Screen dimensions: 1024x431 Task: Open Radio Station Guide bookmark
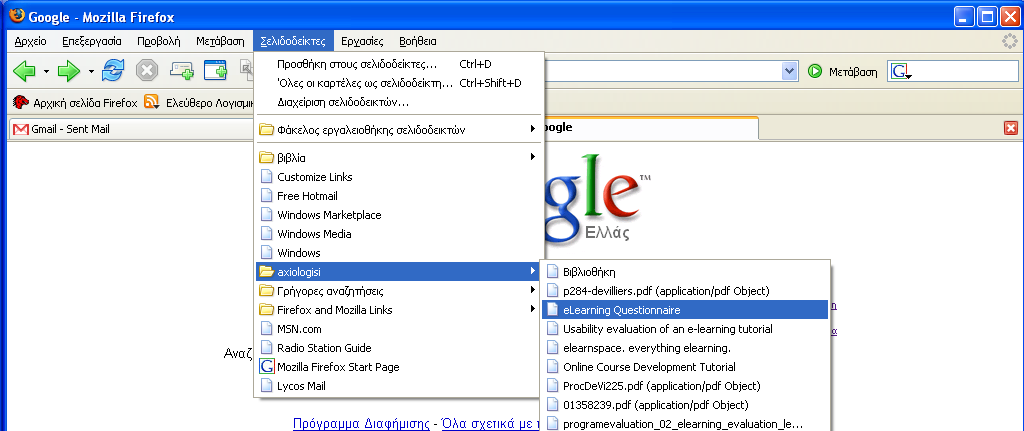click(x=399, y=347)
